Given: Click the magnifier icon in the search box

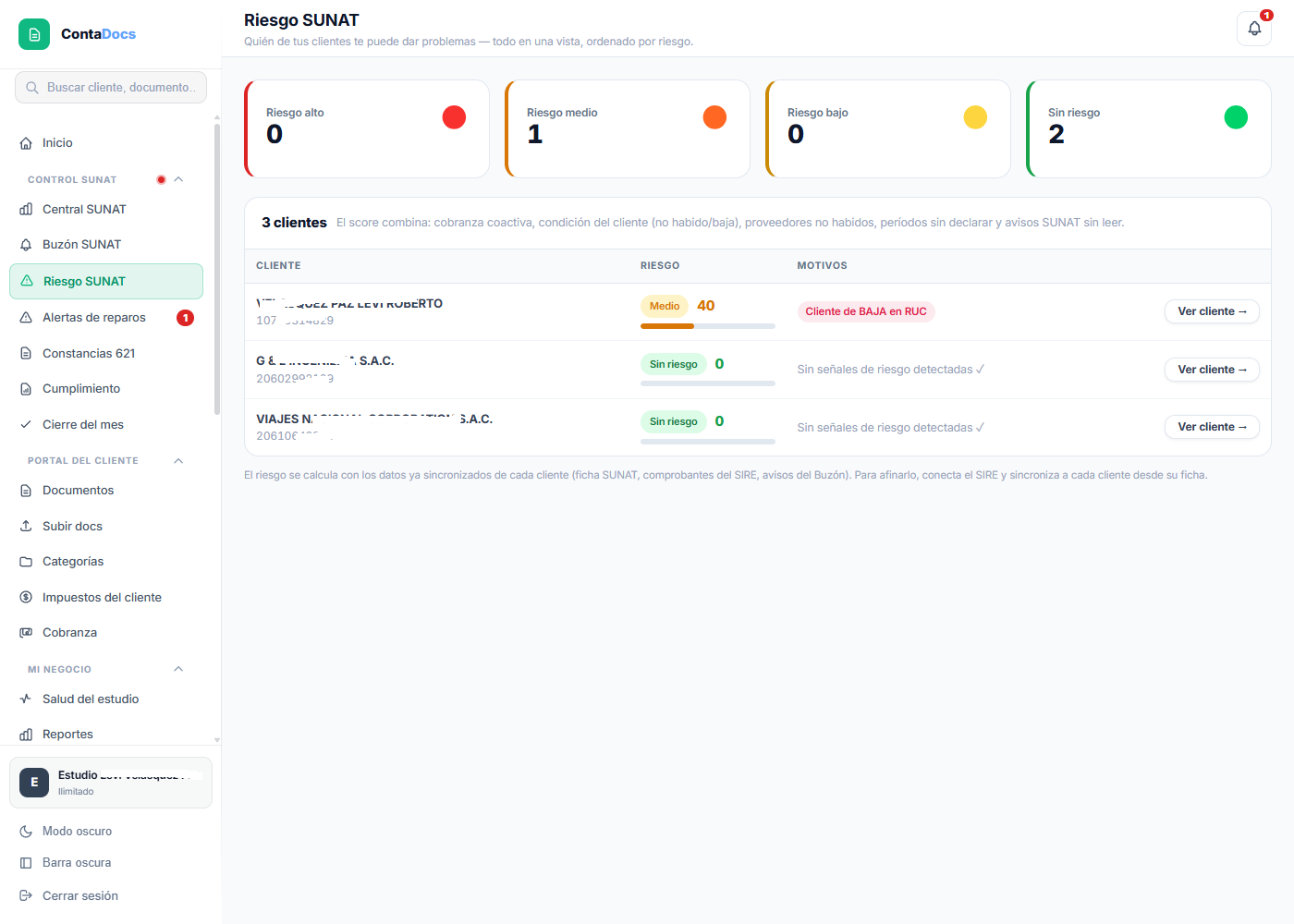Looking at the screenshot, I should click(x=32, y=88).
